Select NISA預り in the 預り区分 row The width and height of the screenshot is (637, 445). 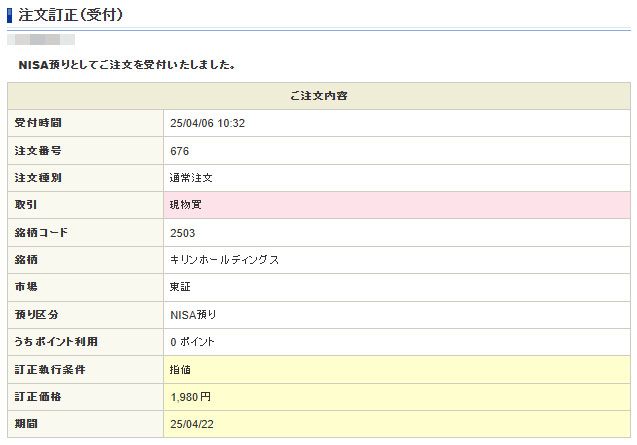(193, 315)
